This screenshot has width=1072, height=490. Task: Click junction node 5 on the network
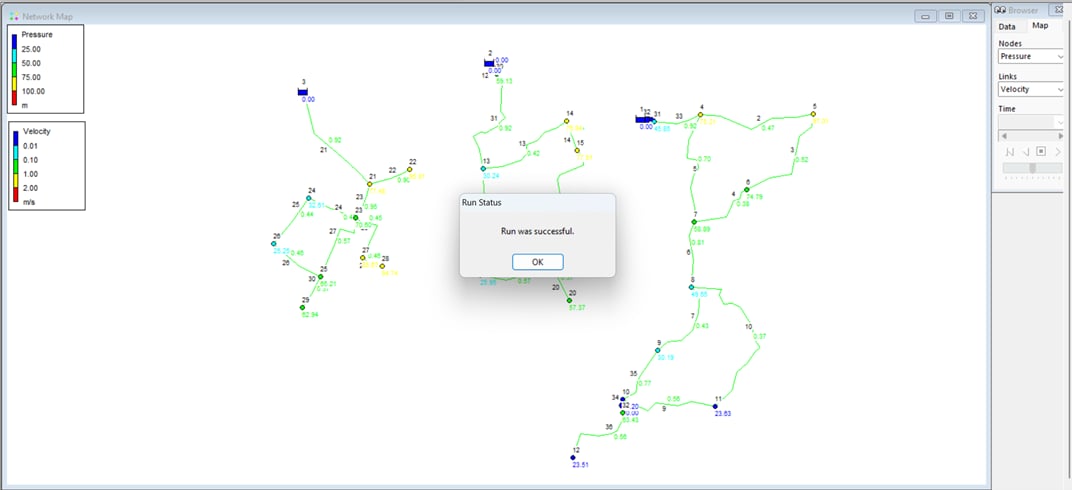pyautogui.click(x=814, y=114)
